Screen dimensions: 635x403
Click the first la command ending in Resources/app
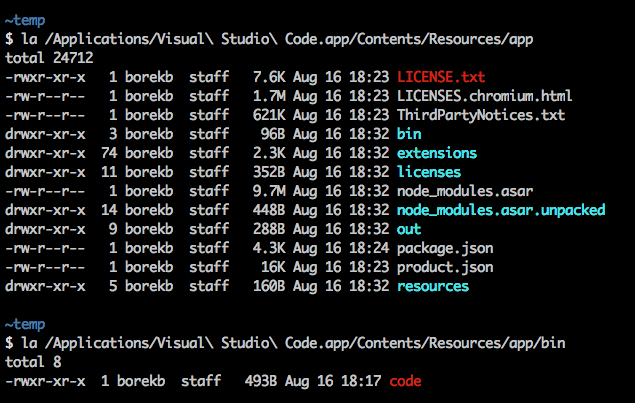(269, 39)
